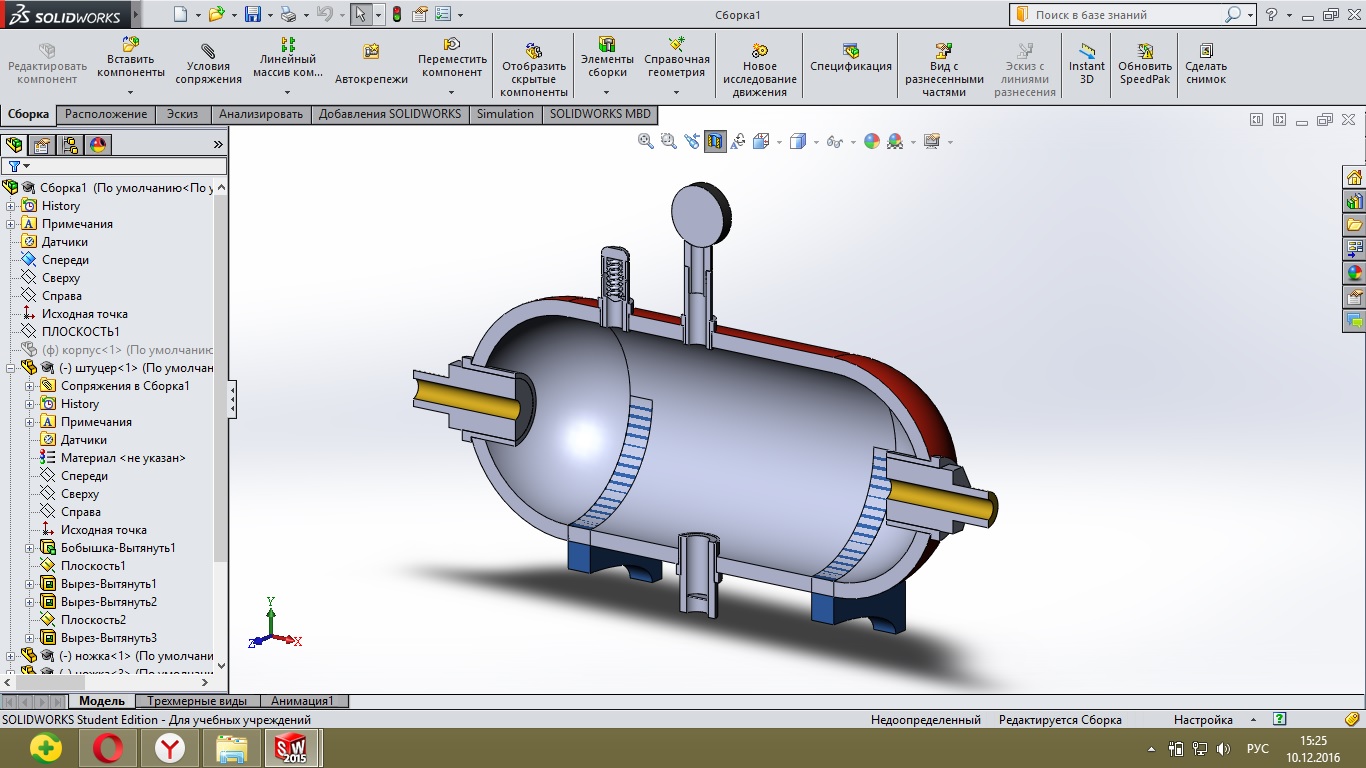Screen dimensions: 1366x768
Task: Toggle the Section View icon
Action: [715, 142]
